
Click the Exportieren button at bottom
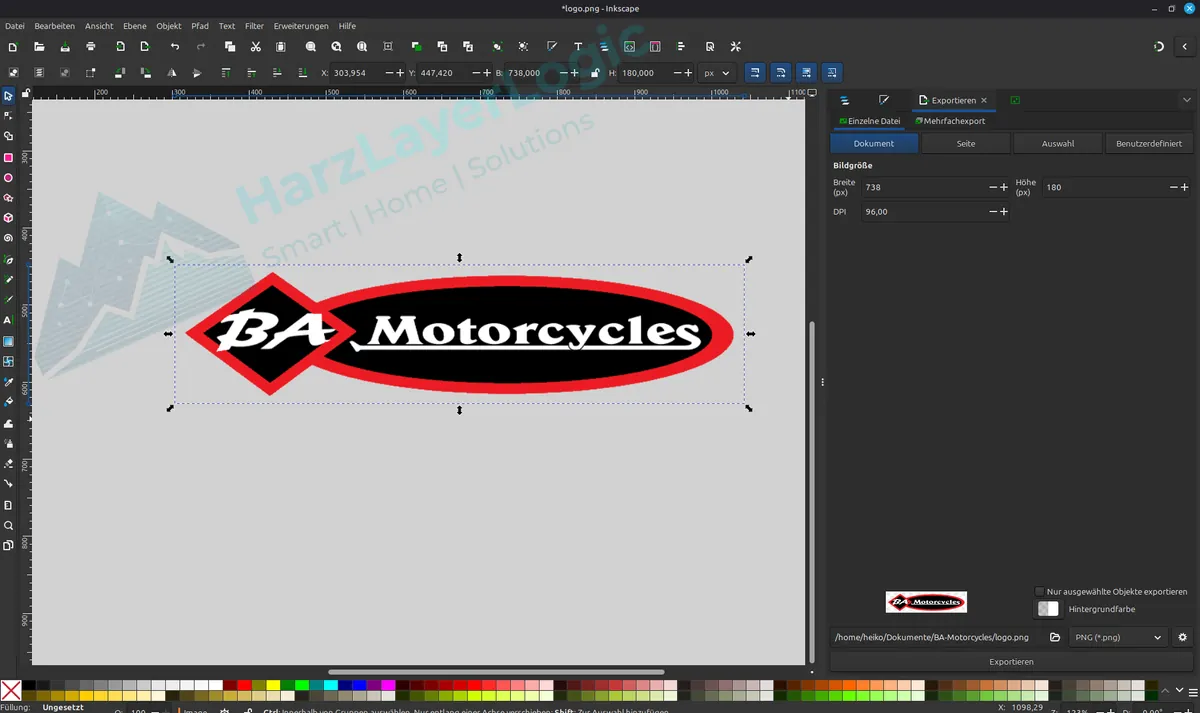(x=1011, y=661)
